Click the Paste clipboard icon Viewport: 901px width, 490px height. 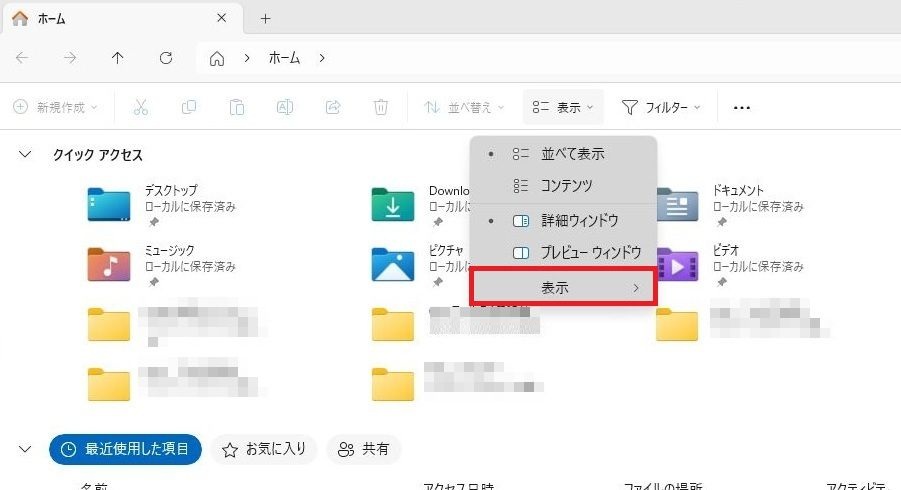[x=236, y=107]
